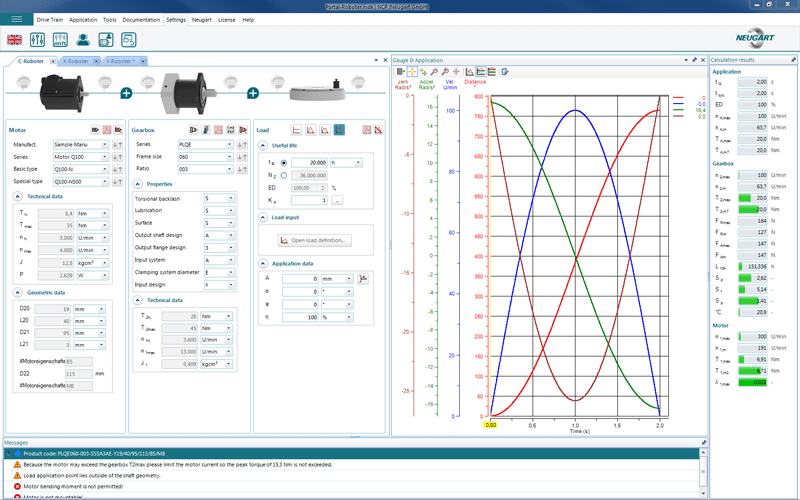The image size is (800, 500).
Task: Pin the Messages panel
Action: [704, 442]
